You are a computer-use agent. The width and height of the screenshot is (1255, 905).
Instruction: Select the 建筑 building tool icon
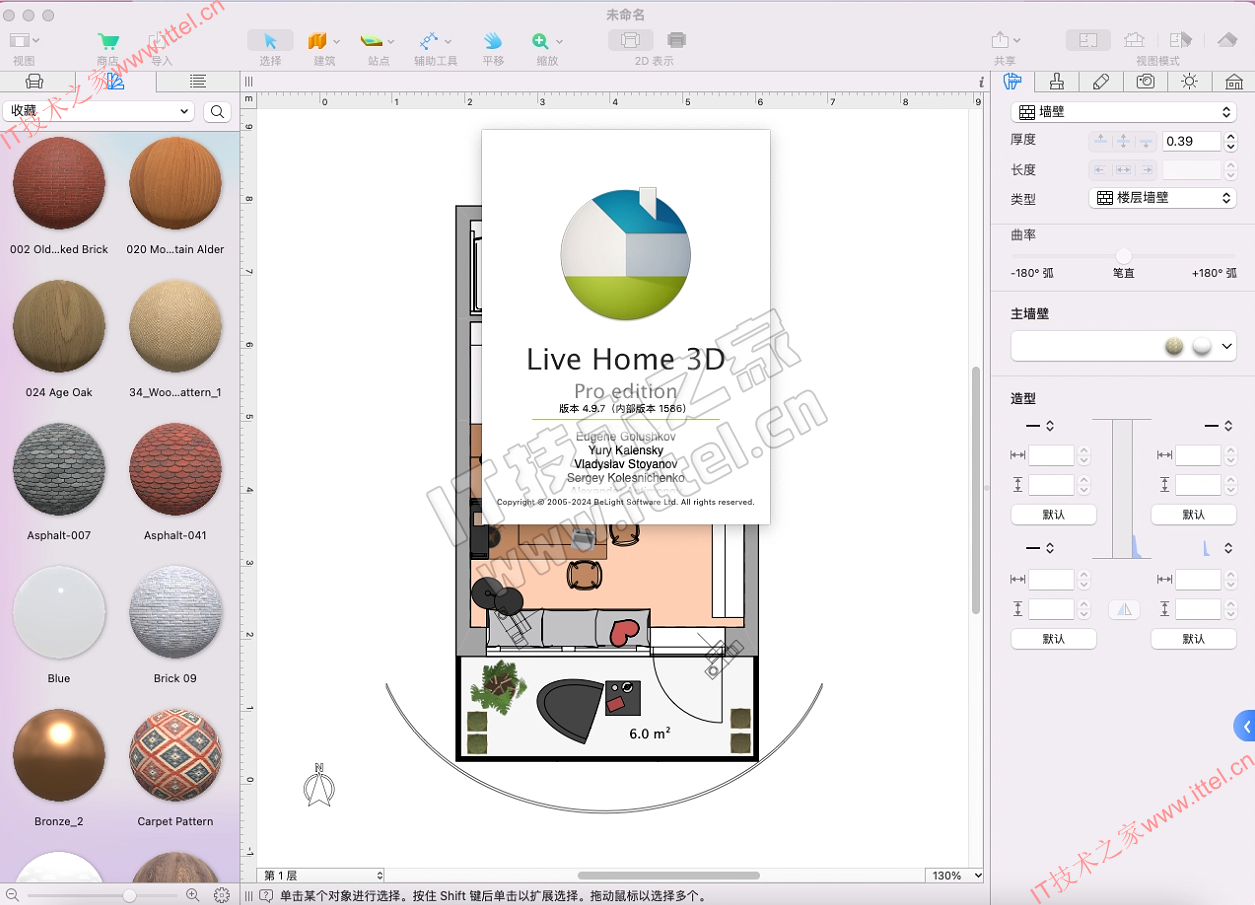pyautogui.click(x=318, y=41)
